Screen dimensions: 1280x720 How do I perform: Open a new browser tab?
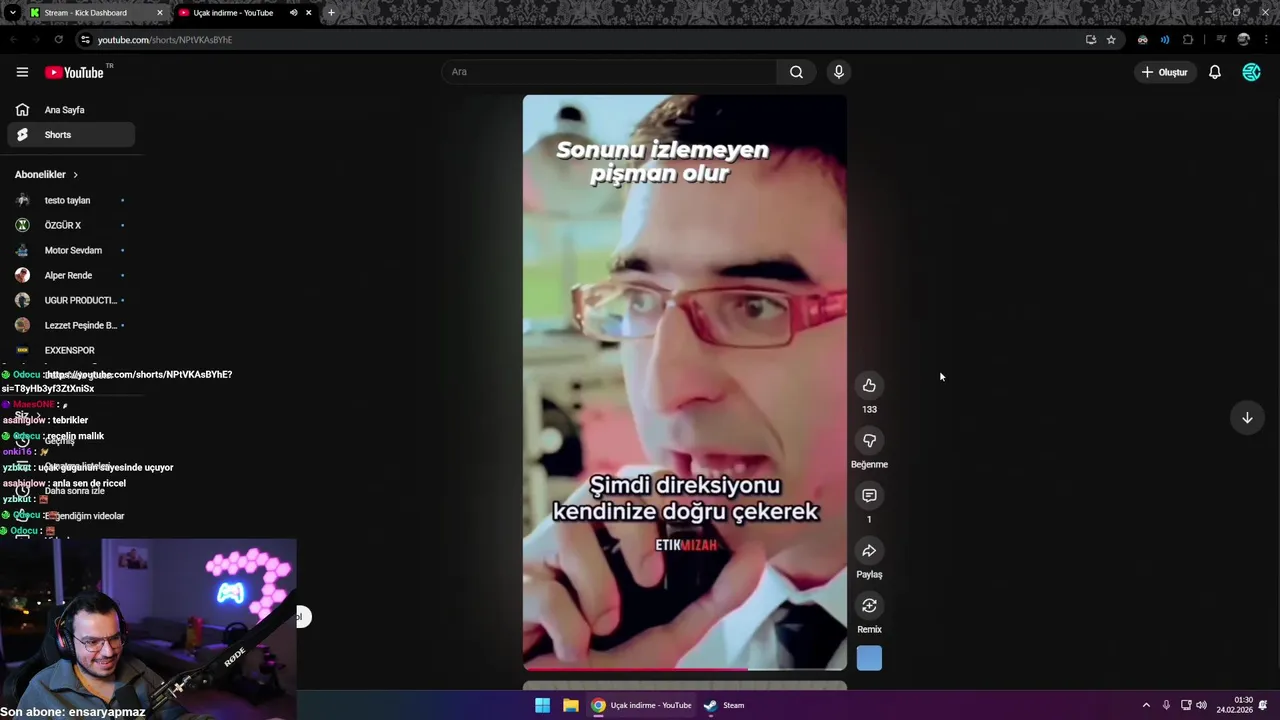point(331,13)
